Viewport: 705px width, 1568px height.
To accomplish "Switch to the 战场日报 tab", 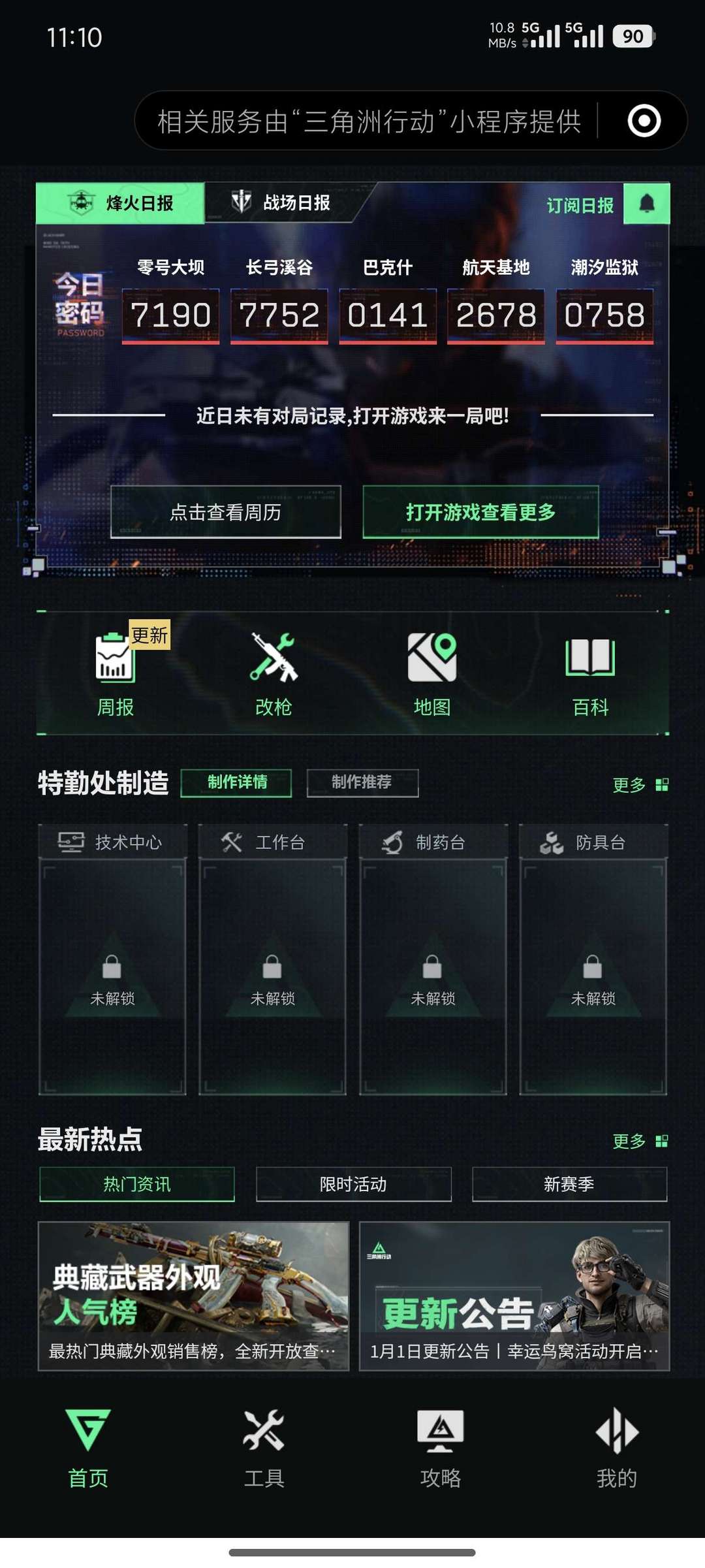I will (281, 203).
